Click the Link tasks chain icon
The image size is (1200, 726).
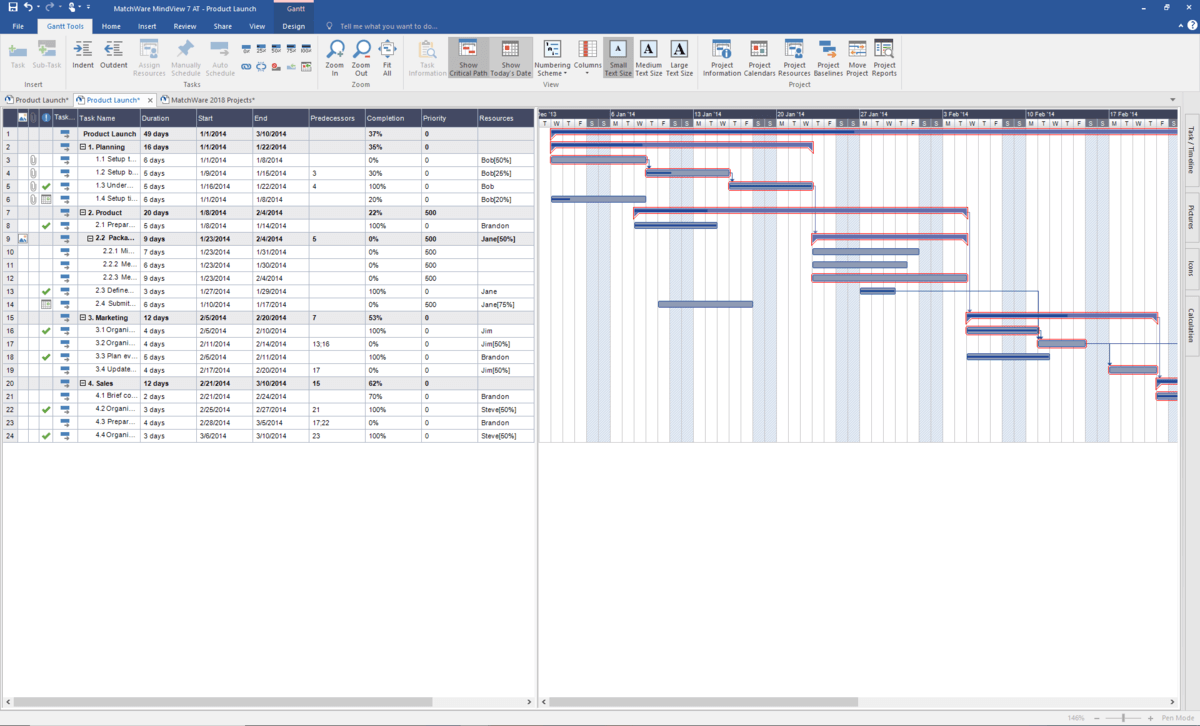point(247,66)
